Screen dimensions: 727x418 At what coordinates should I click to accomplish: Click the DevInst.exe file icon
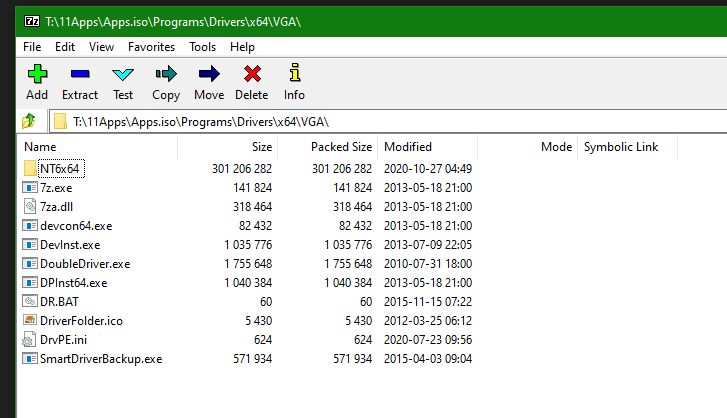[x=30, y=245]
